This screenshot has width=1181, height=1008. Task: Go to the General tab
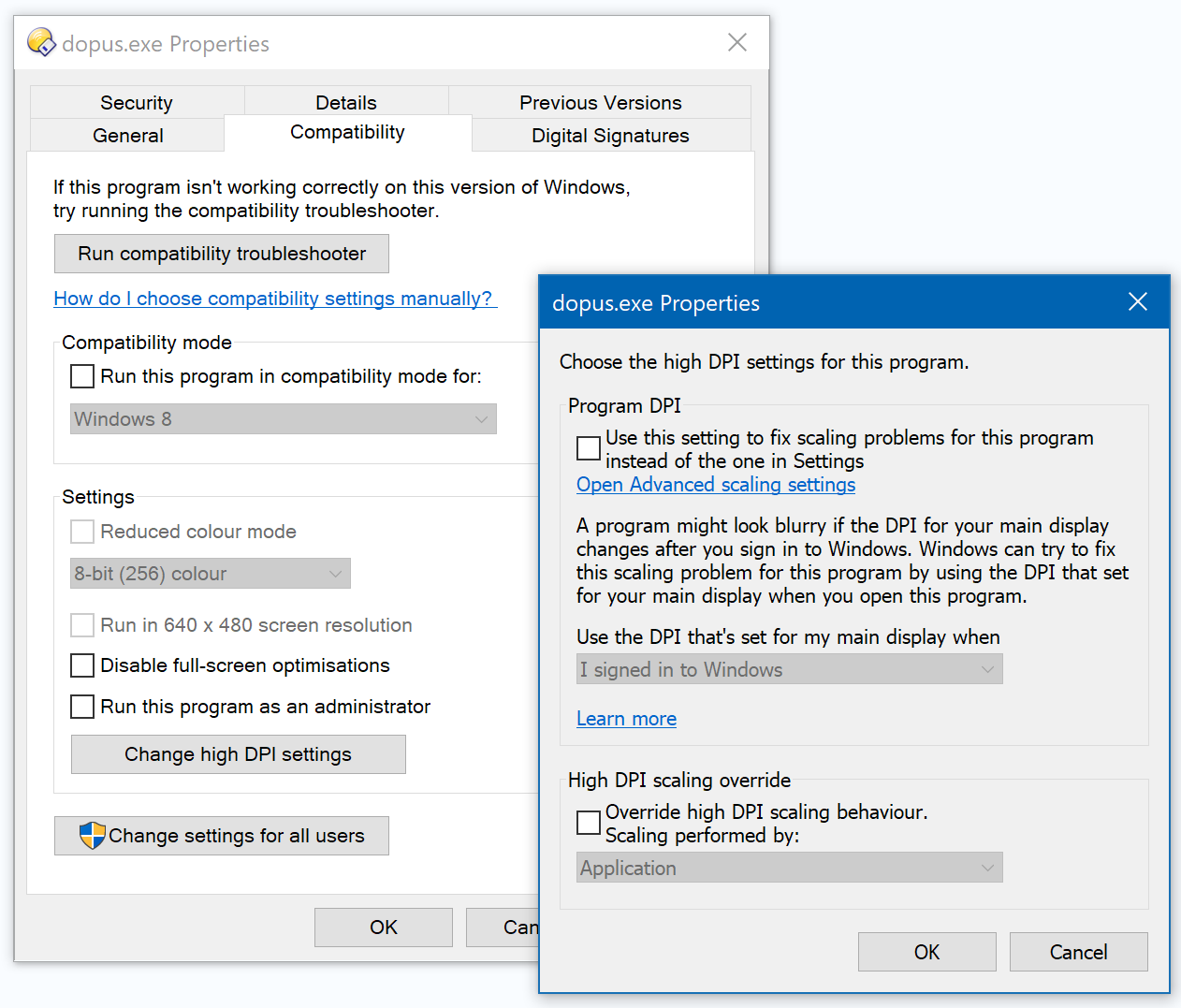(x=128, y=136)
